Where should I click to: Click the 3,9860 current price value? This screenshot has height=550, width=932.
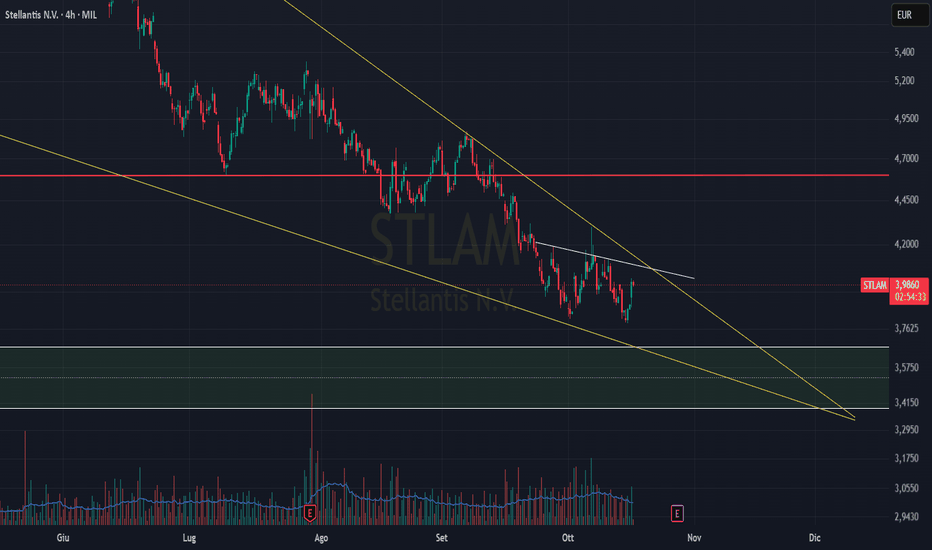[x=906, y=285]
